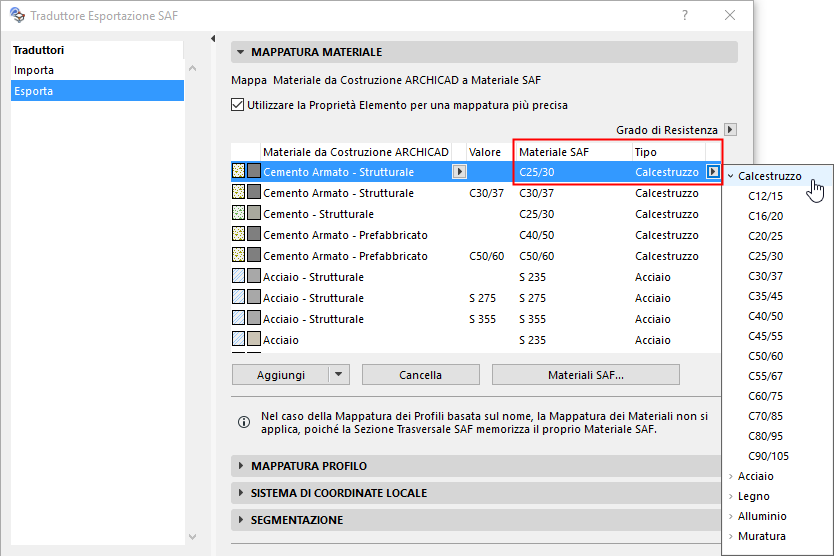This screenshot has height=556, width=834.
Task: Click the Aggiungi button
Action: click(x=280, y=375)
